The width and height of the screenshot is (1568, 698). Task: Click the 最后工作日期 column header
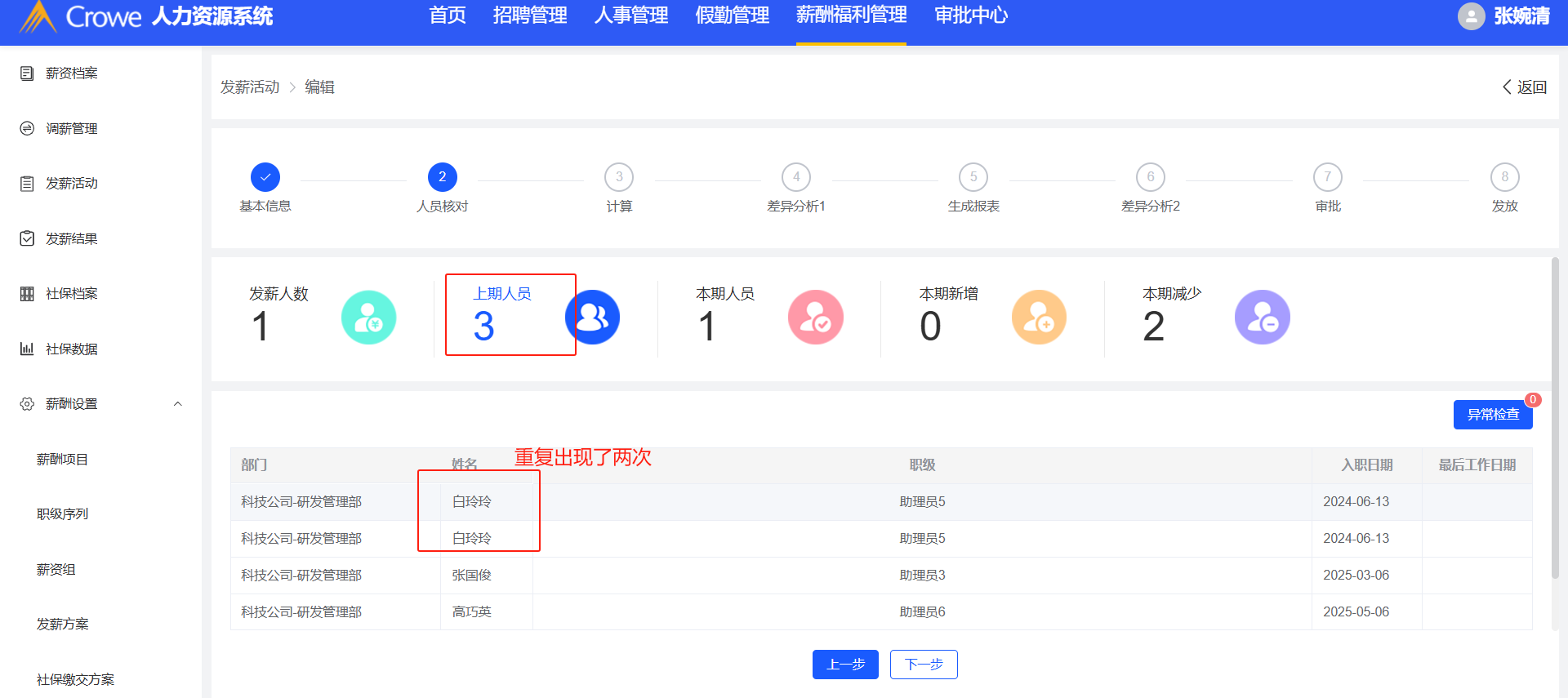tap(1477, 465)
